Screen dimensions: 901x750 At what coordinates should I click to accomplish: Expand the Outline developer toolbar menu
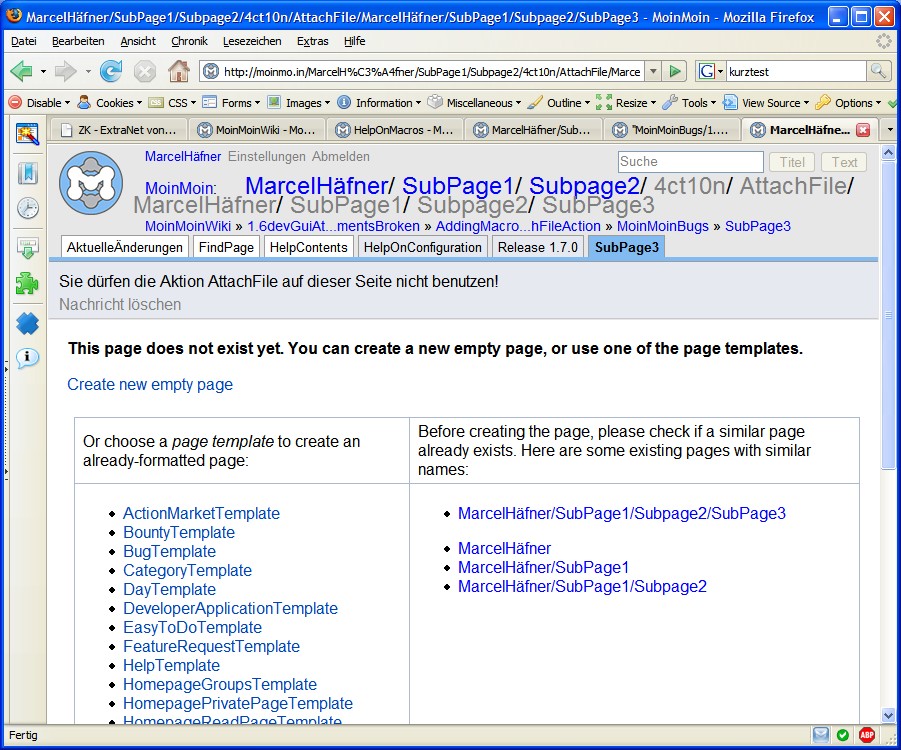pos(558,103)
